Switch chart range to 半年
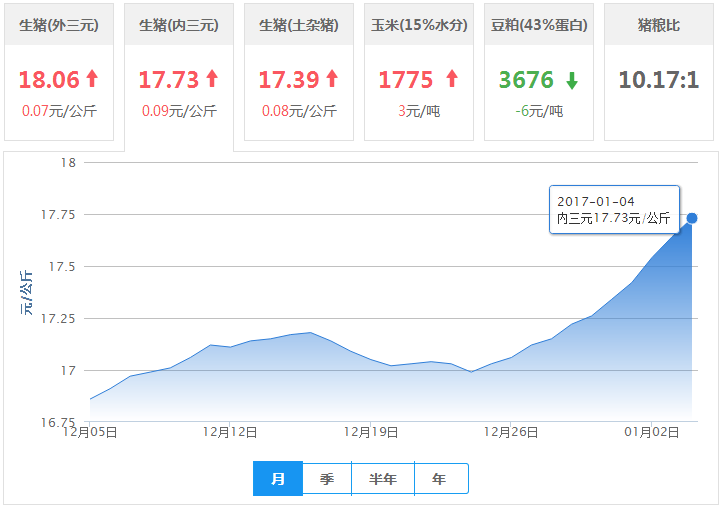 point(383,479)
